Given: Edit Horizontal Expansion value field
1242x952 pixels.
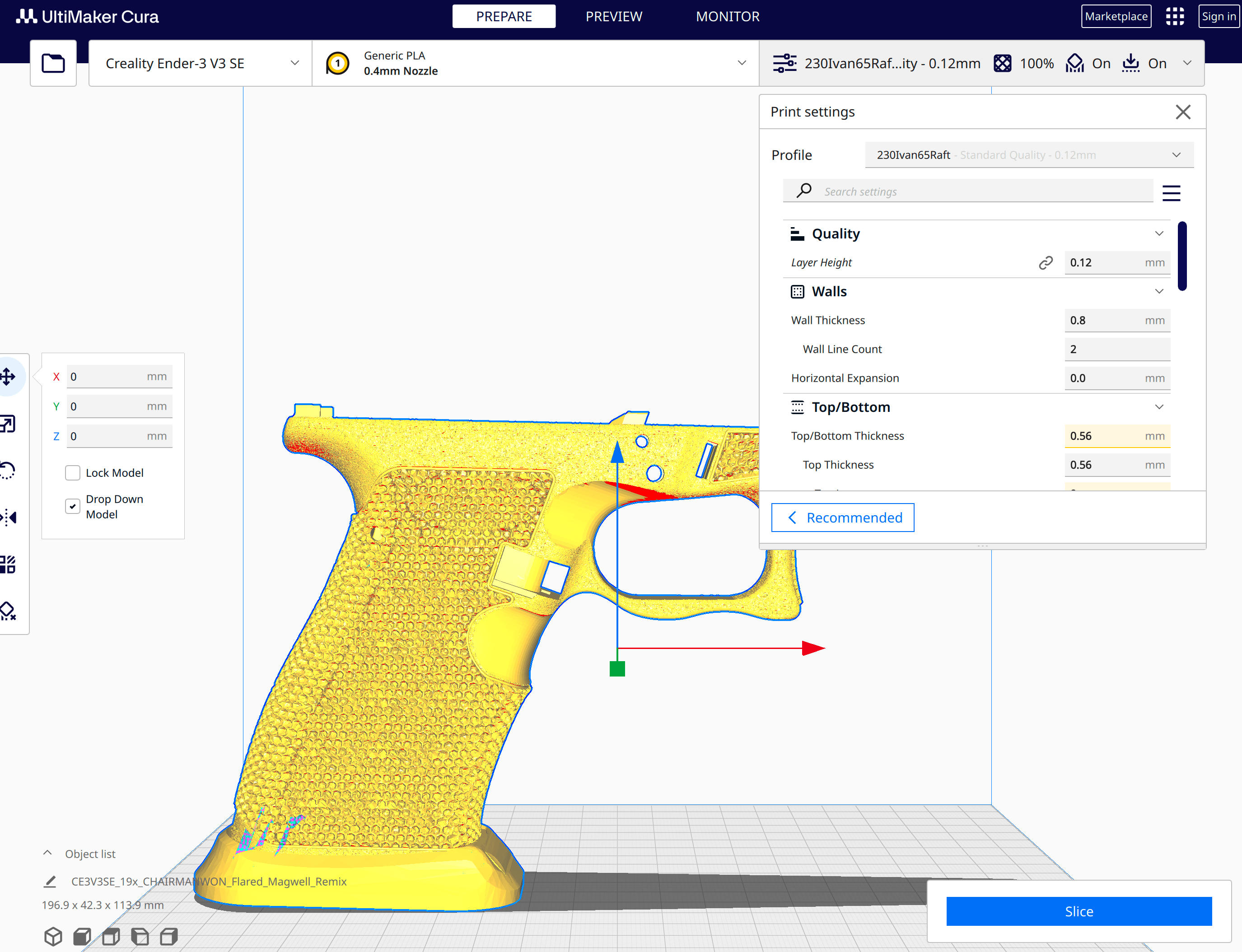Looking at the screenshot, I should pos(1117,378).
